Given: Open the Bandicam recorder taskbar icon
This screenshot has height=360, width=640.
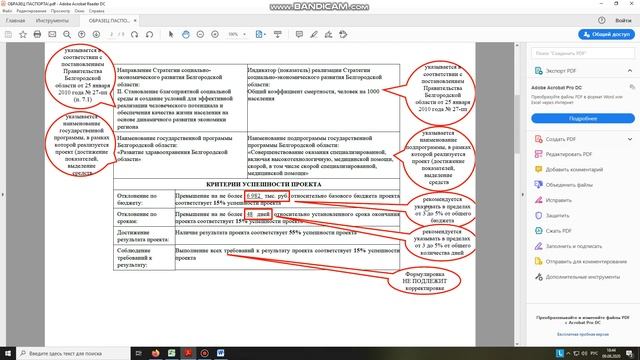Looking at the screenshot, I should click(204, 353).
